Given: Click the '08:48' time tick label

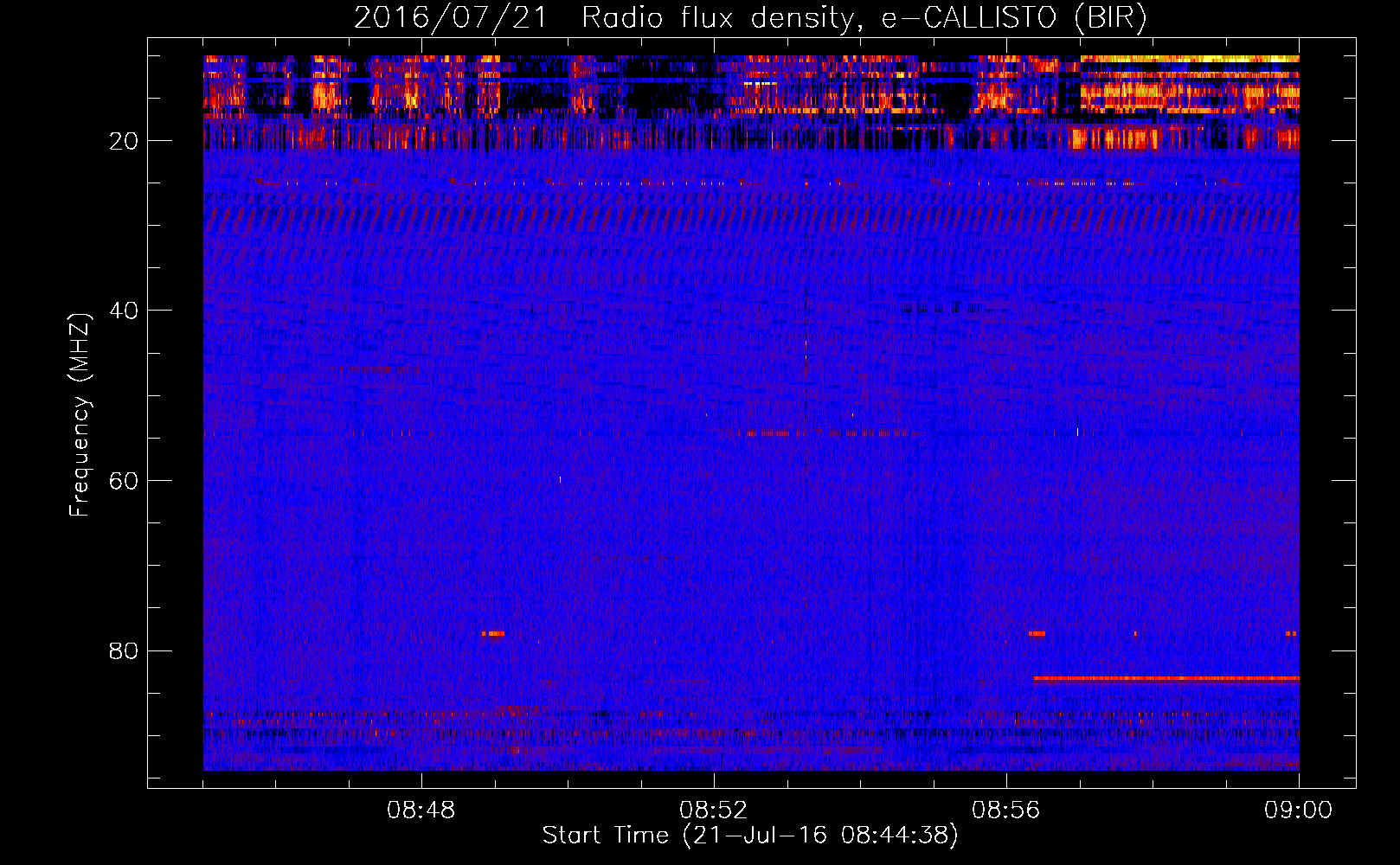Looking at the screenshot, I should pyautogui.click(x=421, y=811).
